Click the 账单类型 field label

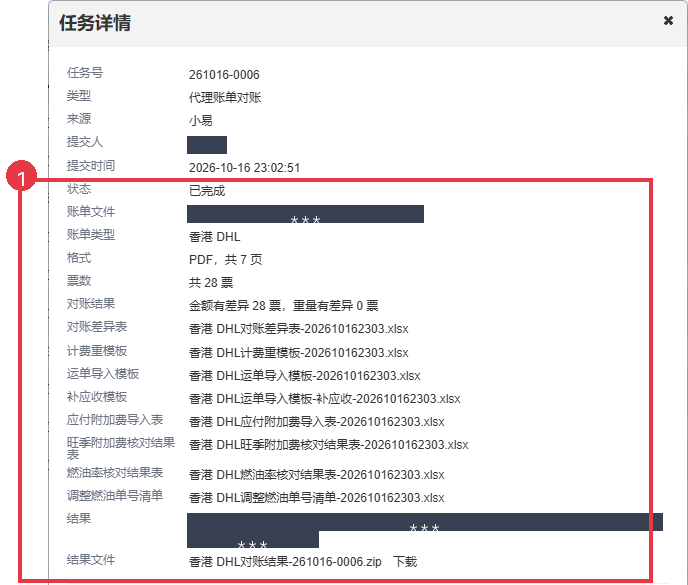pos(91,234)
